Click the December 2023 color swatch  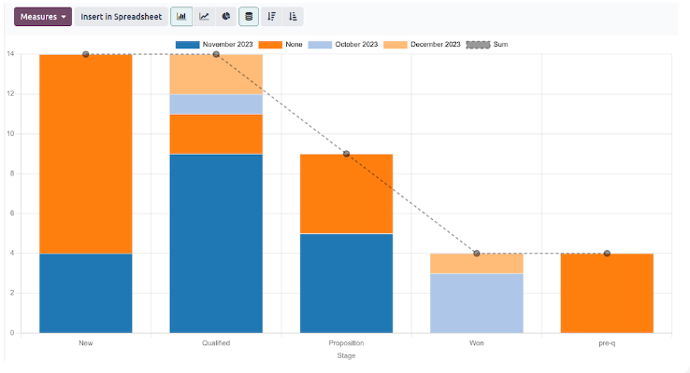tap(395, 44)
